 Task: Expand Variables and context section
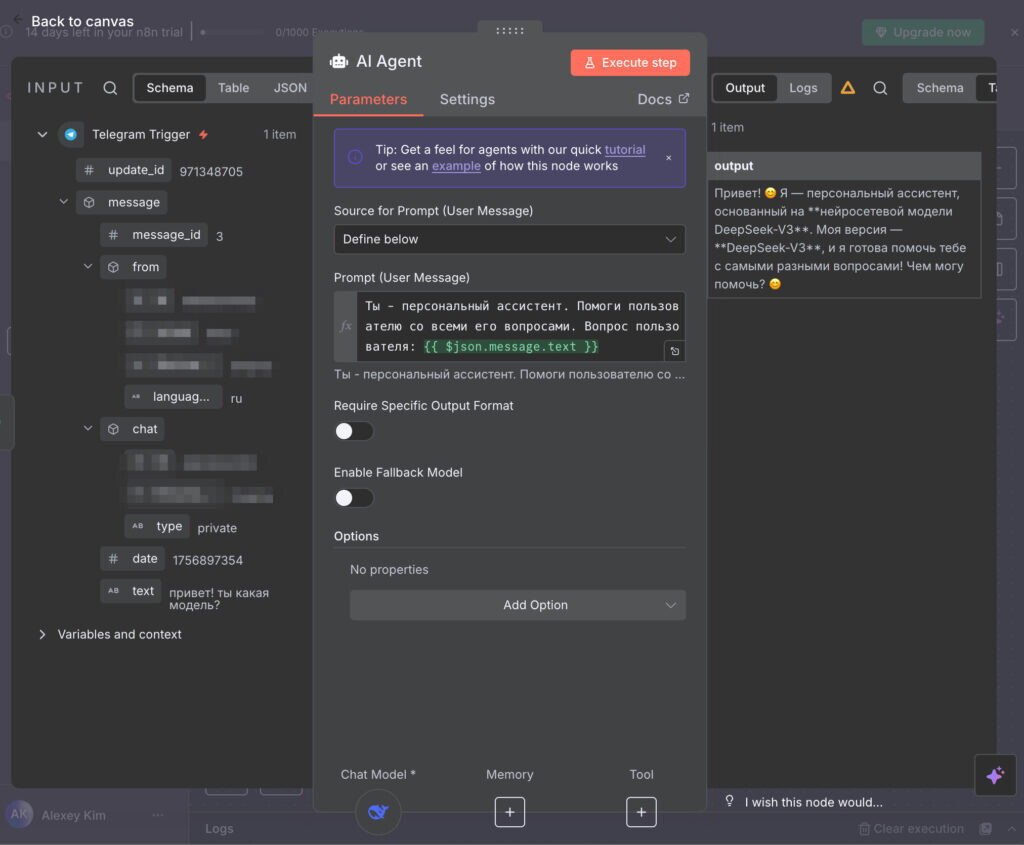click(x=42, y=634)
